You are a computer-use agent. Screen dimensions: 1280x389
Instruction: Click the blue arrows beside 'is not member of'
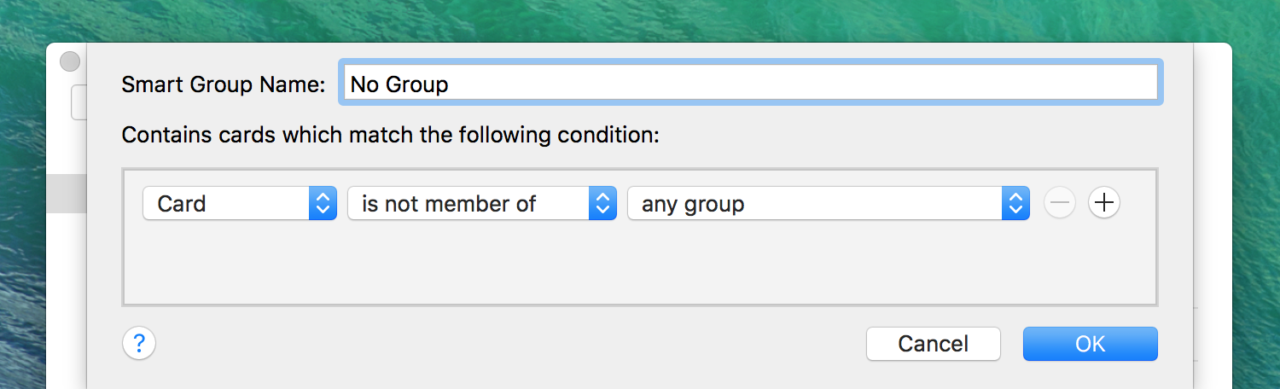click(x=602, y=203)
